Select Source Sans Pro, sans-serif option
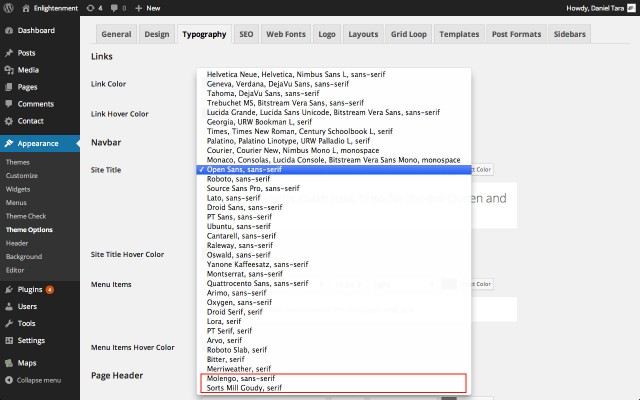The width and height of the screenshot is (640, 400). pyautogui.click(x=334, y=189)
